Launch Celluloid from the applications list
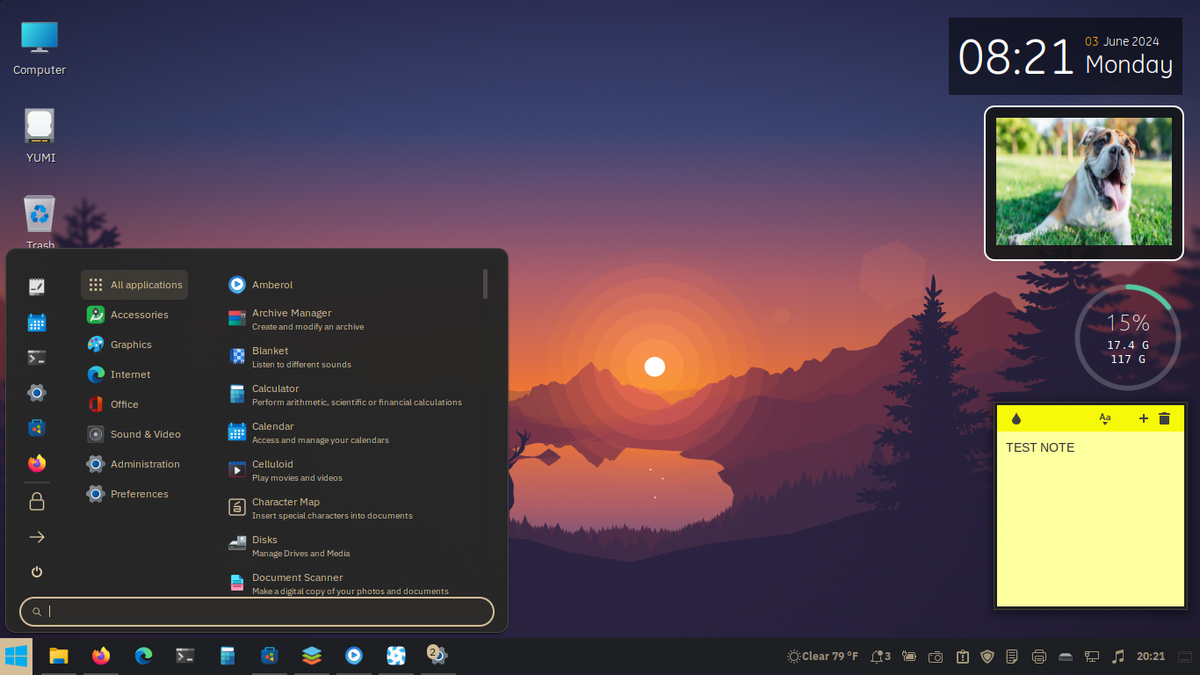1200x675 pixels. click(272, 465)
